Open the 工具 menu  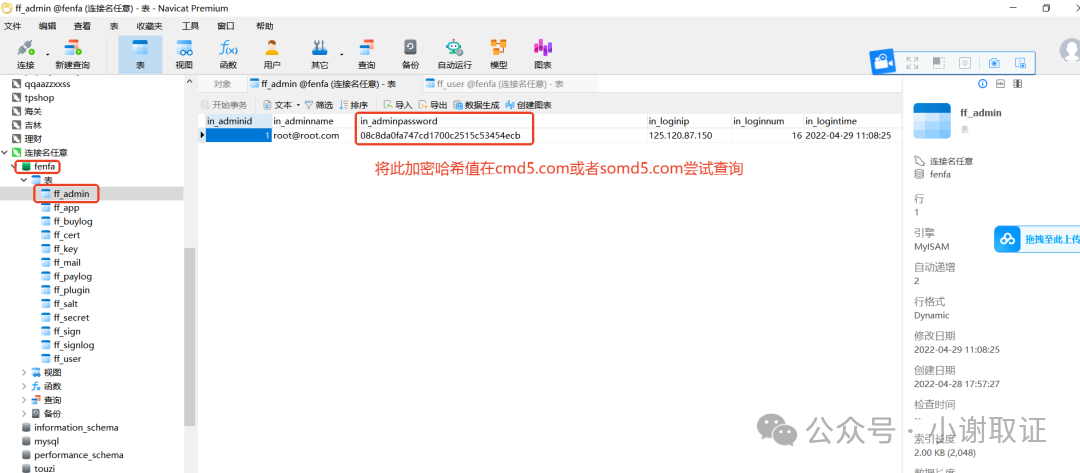coord(191,26)
